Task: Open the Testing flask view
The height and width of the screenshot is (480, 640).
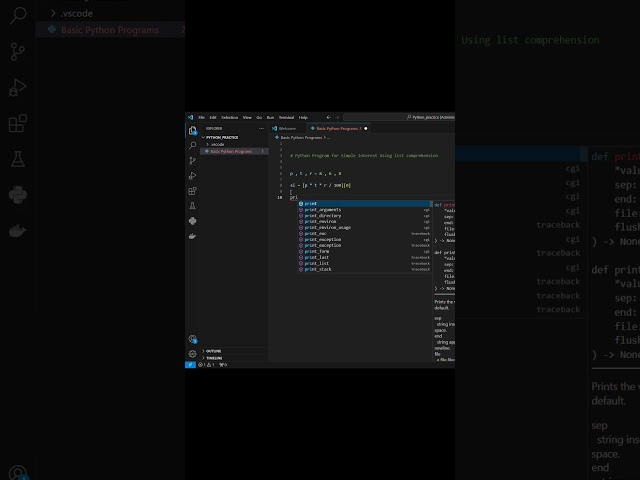Action: point(192,206)
